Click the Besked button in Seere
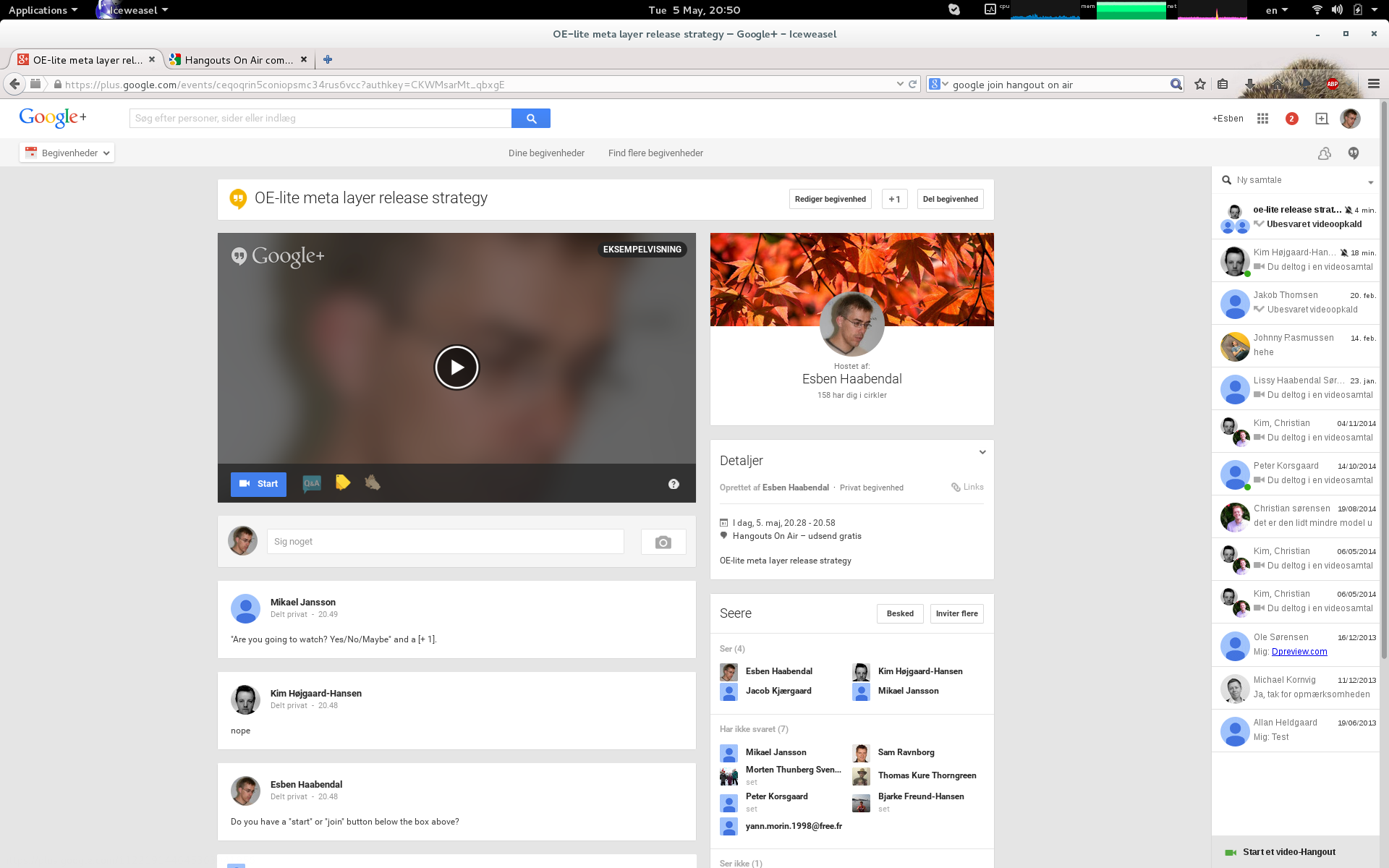The width and height of the screenshot is (1389, 868). (900, 613)
